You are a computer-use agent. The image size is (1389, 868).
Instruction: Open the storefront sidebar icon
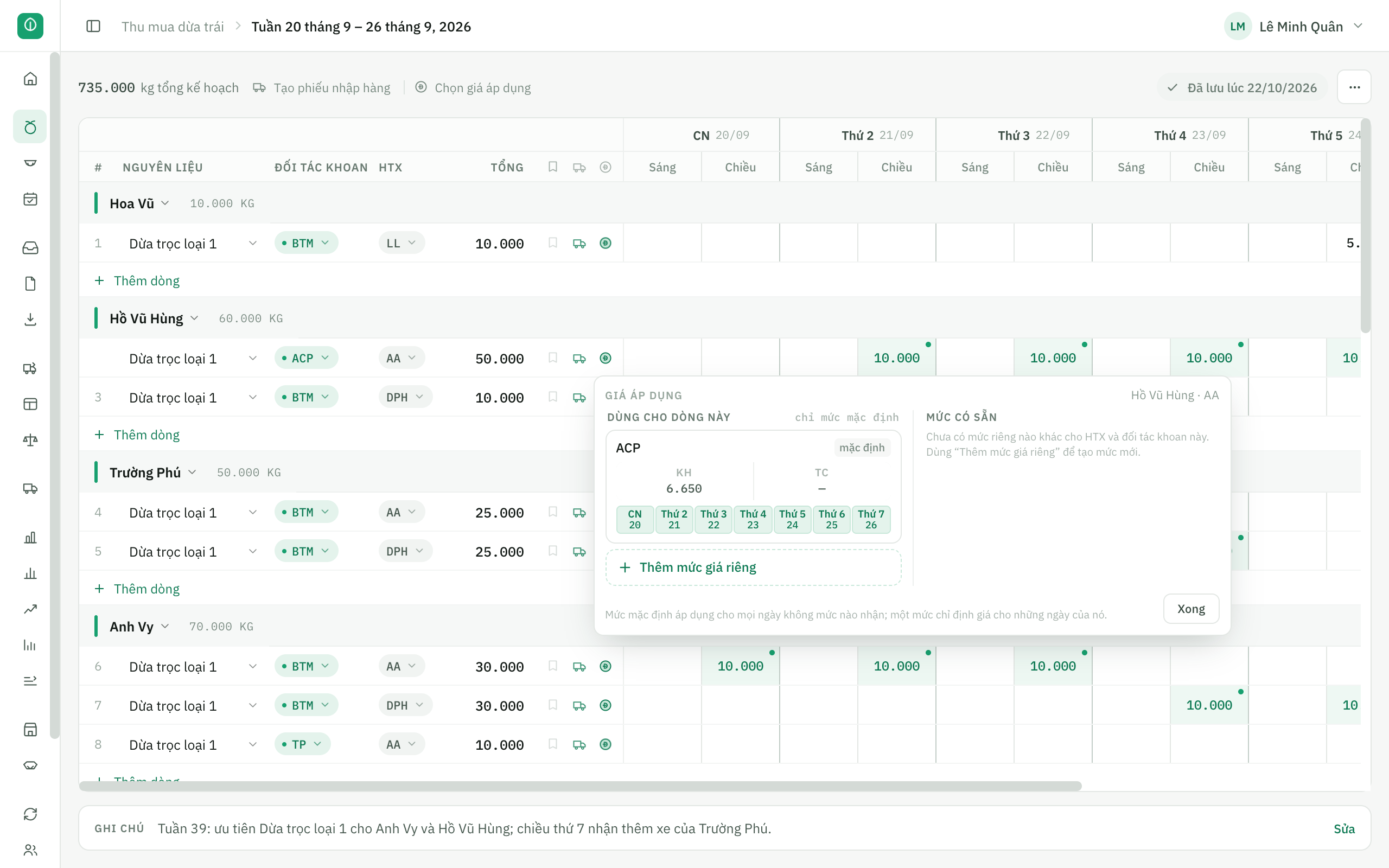[30, 730]
